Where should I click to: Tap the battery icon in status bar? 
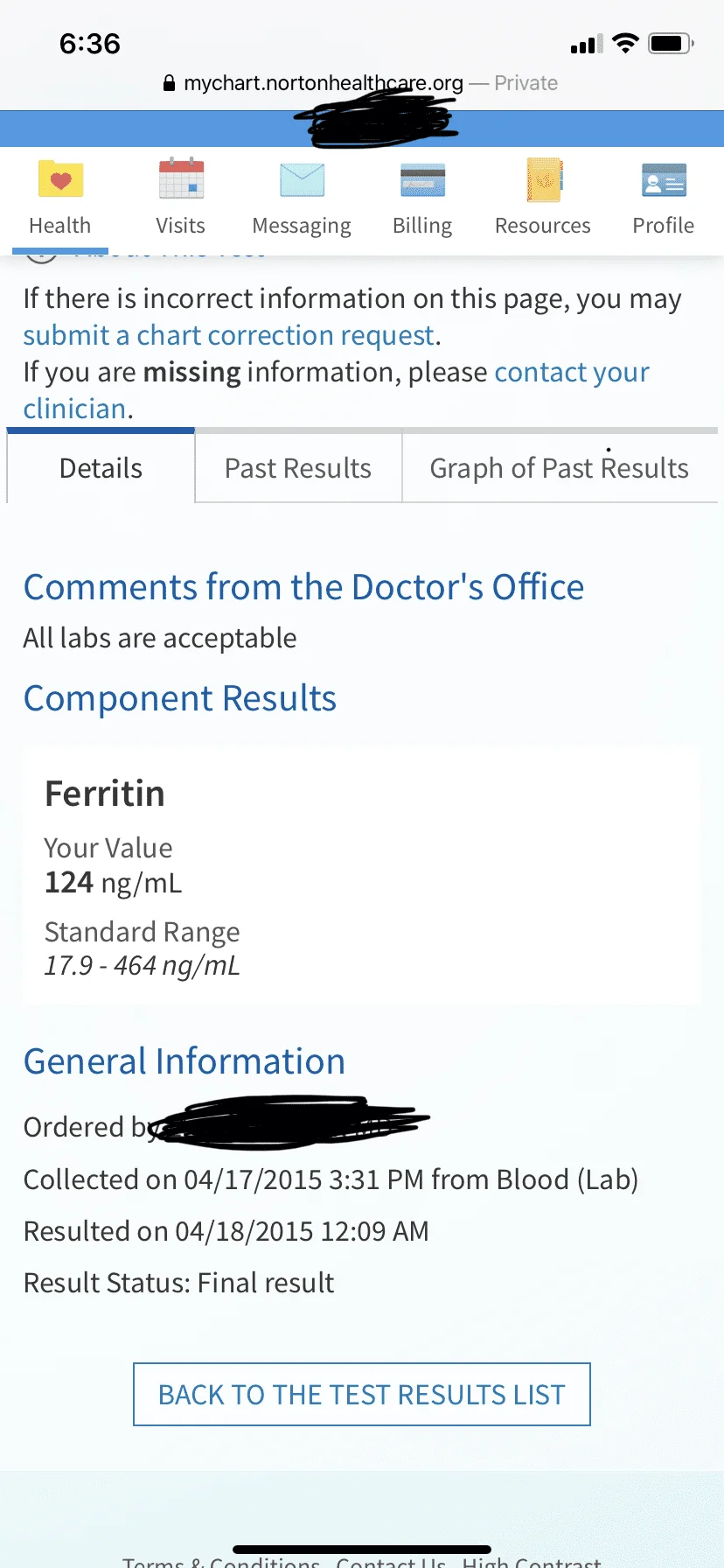coord(671,44)
